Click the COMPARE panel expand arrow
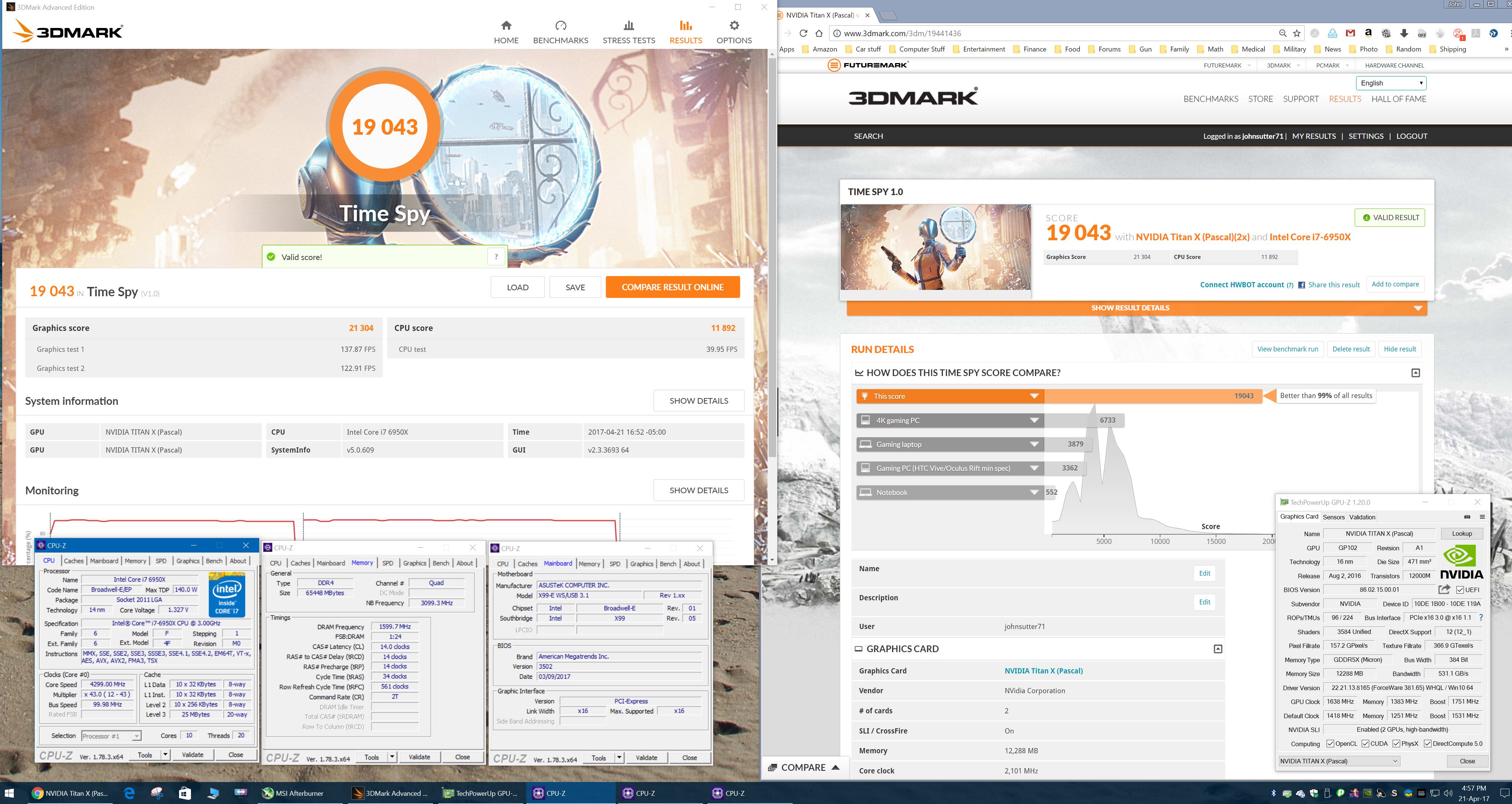This screenshot has width=1512, height=804. point(835,767)
